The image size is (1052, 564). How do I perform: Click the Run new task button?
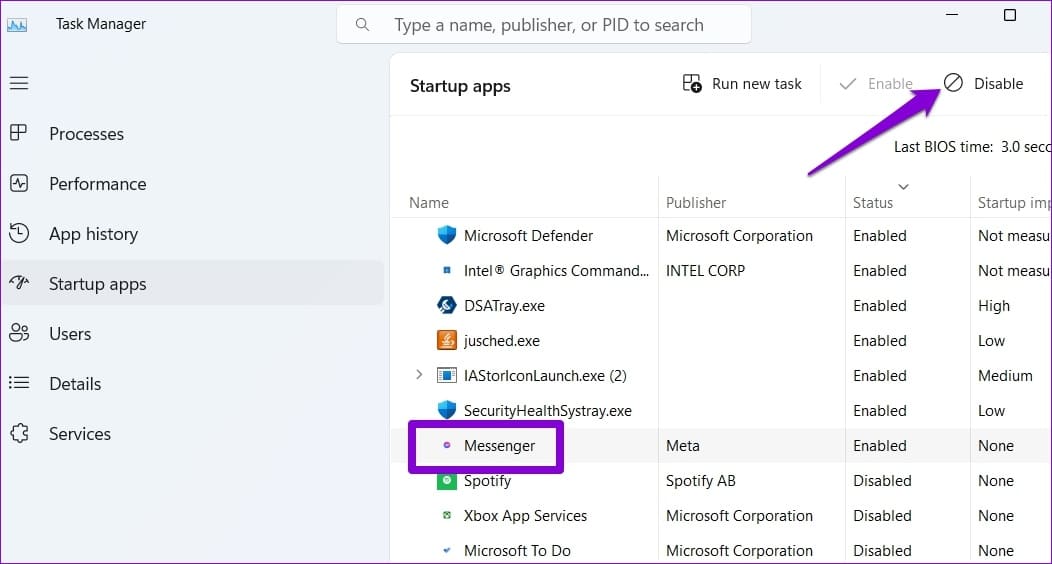pos(742,84)
